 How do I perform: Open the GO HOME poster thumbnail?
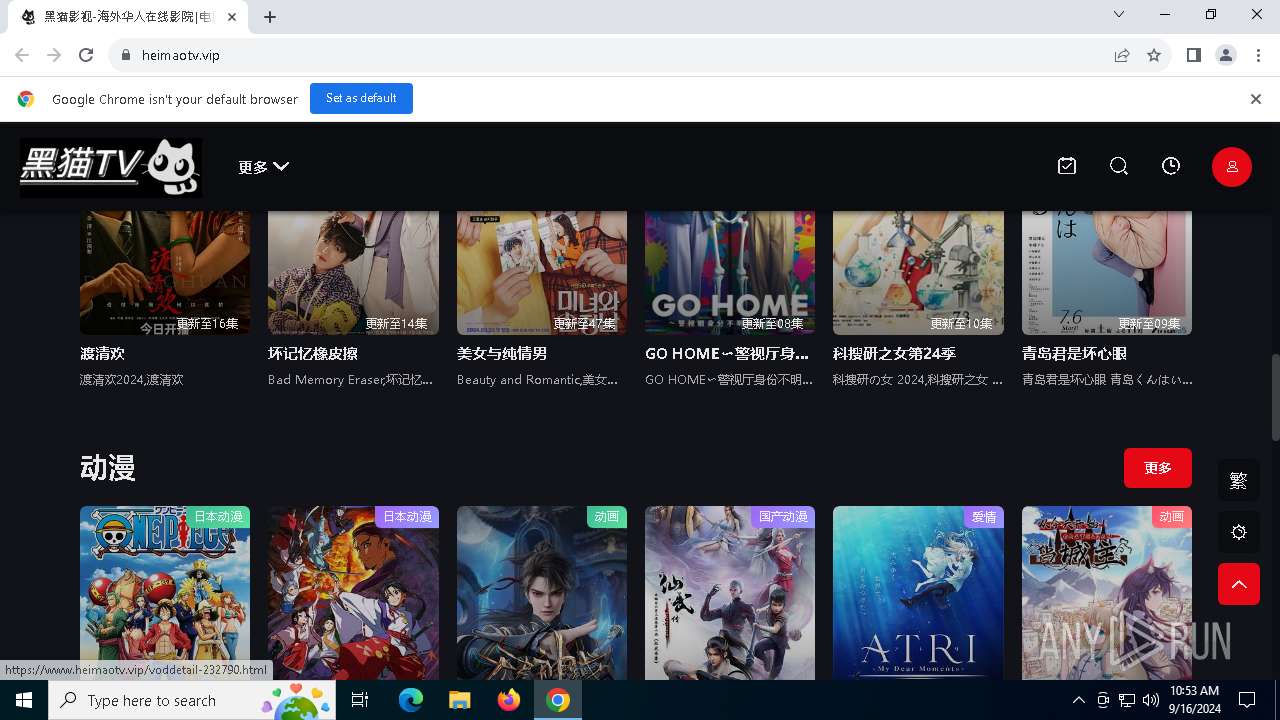pyautogui.click(x=730, y=273)
